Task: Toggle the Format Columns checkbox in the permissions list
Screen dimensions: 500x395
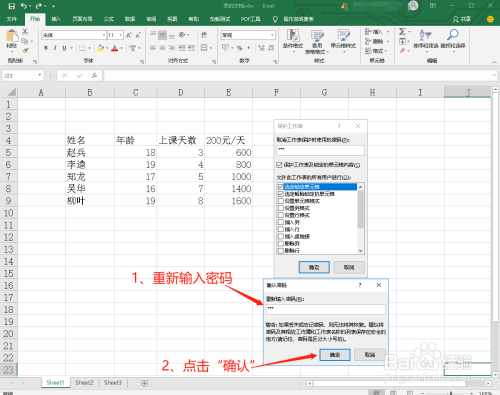Action: pyautogui.click(x=281, y=208)
